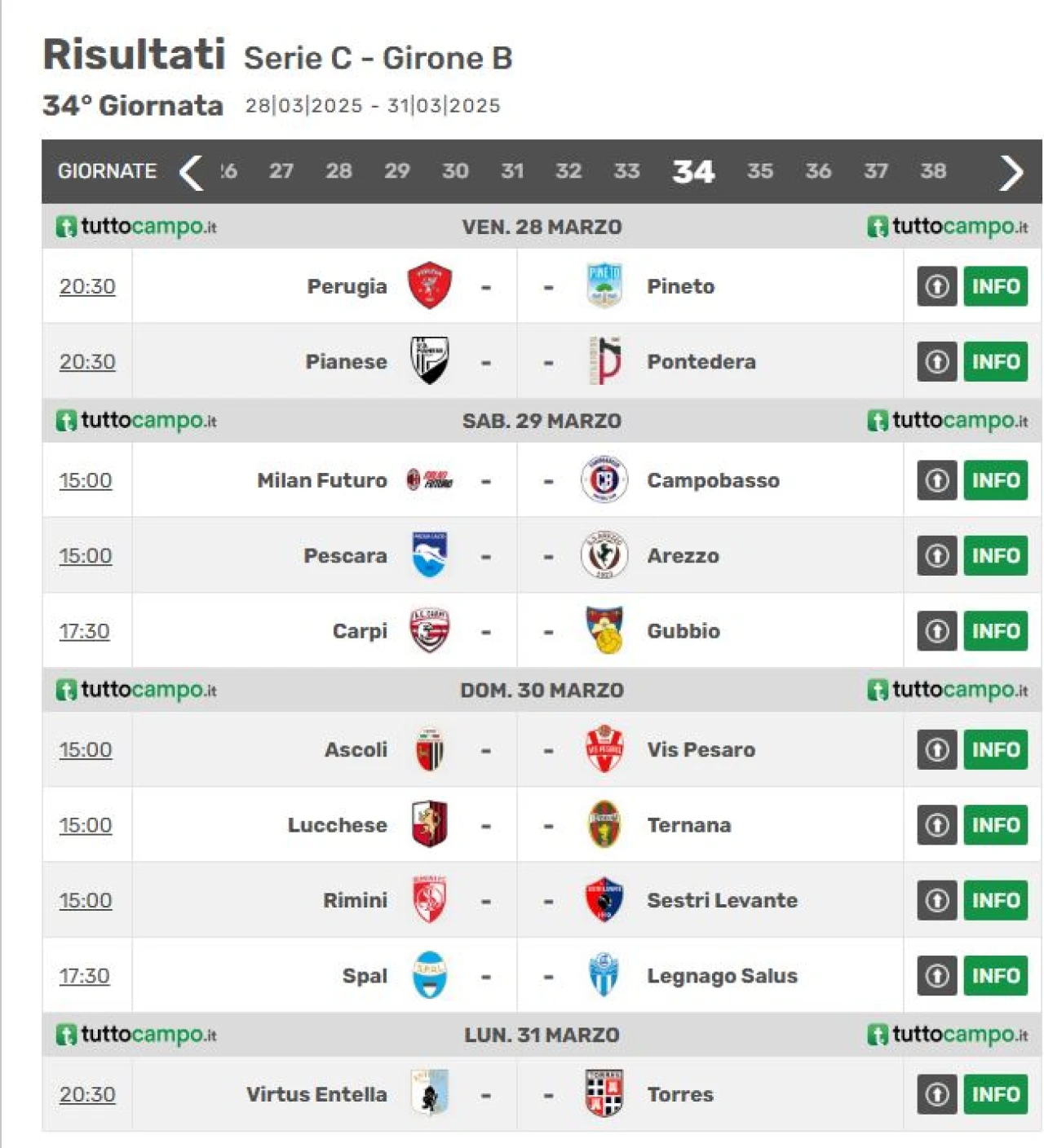Open the circle icon beside Pescara–Arezzo INFO
The image size is (1044, 1148).
(x=936, y=555)
